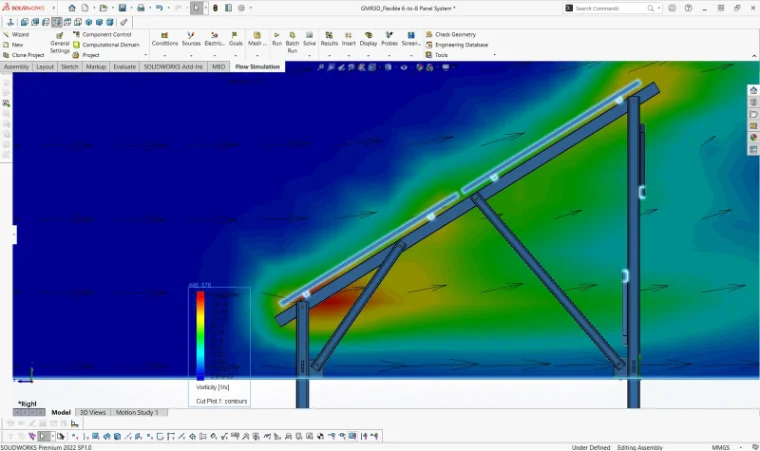Open the Appearances color ball on the right task pane
Image resolution: width=760 pixels, height=451 pixels.
[x=753, y=137]
